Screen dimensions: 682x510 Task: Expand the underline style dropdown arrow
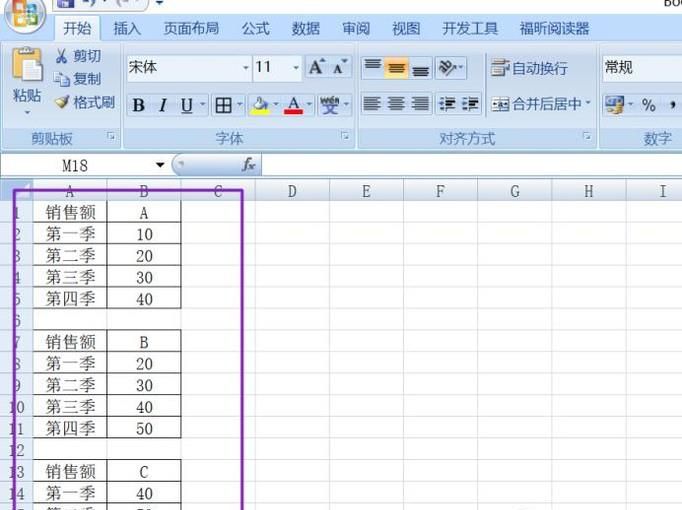coord(202,104)
